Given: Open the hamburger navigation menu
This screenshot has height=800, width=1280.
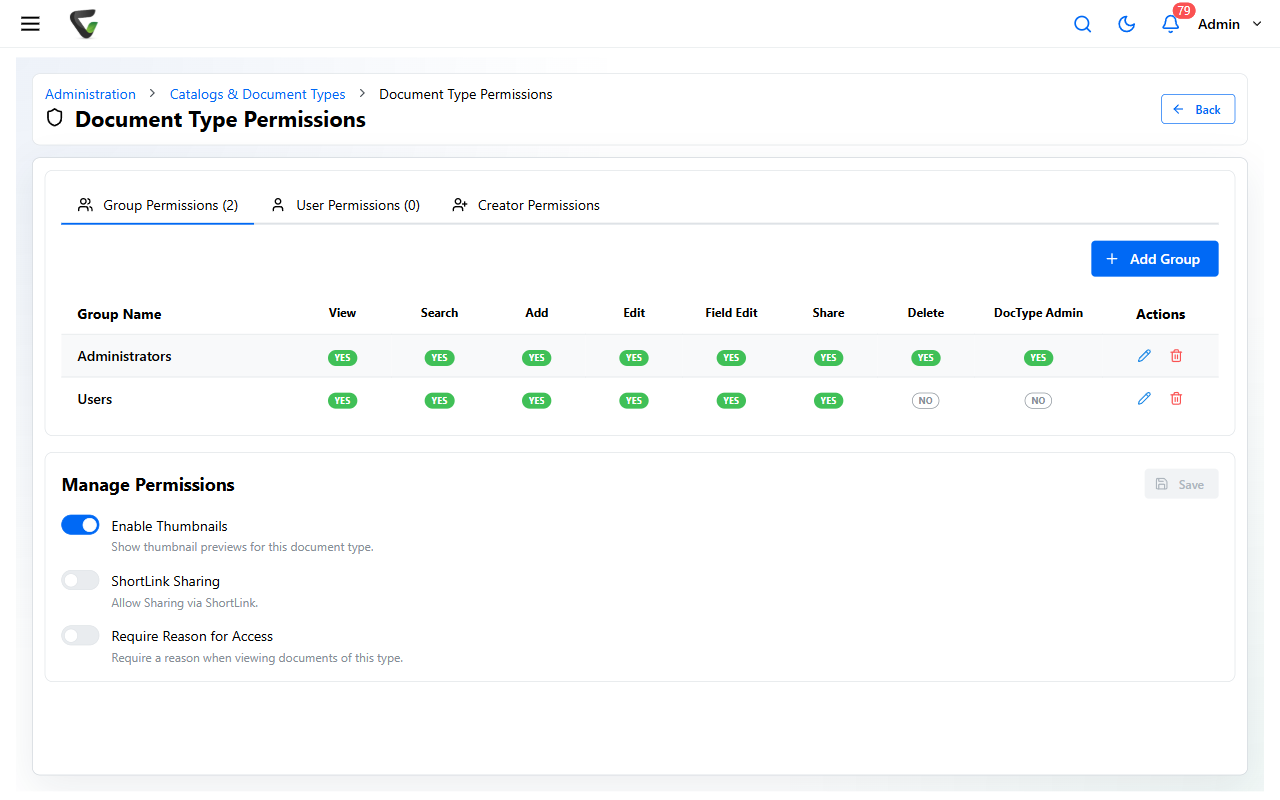Looking at the screenshot, I should (x=30, y=24).
